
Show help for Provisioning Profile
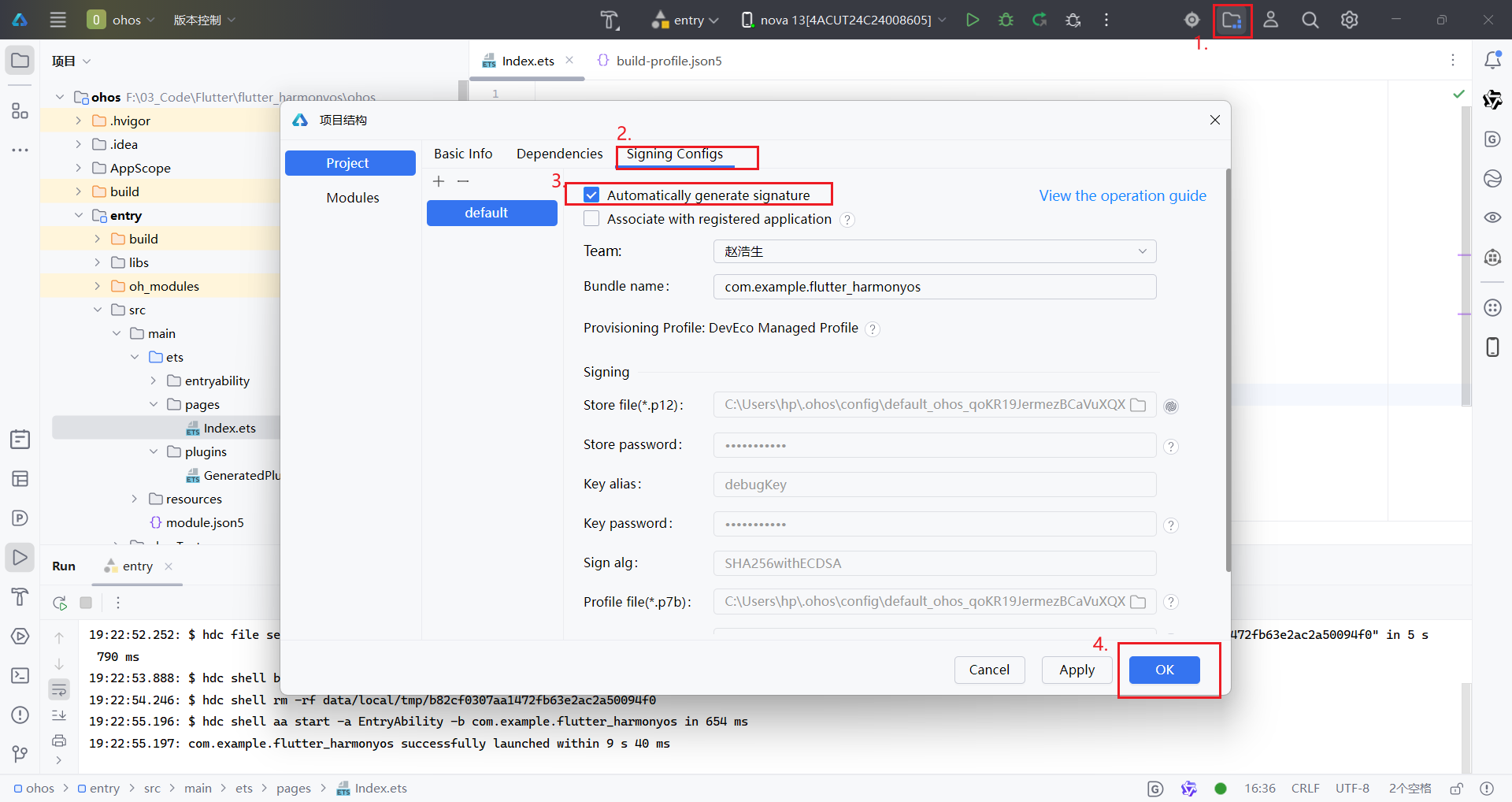point(873,329)
